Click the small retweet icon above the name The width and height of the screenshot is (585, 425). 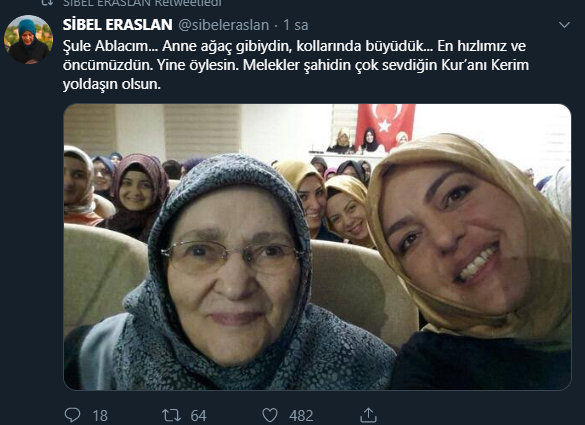pyautogui.click(x=47, y=3)
